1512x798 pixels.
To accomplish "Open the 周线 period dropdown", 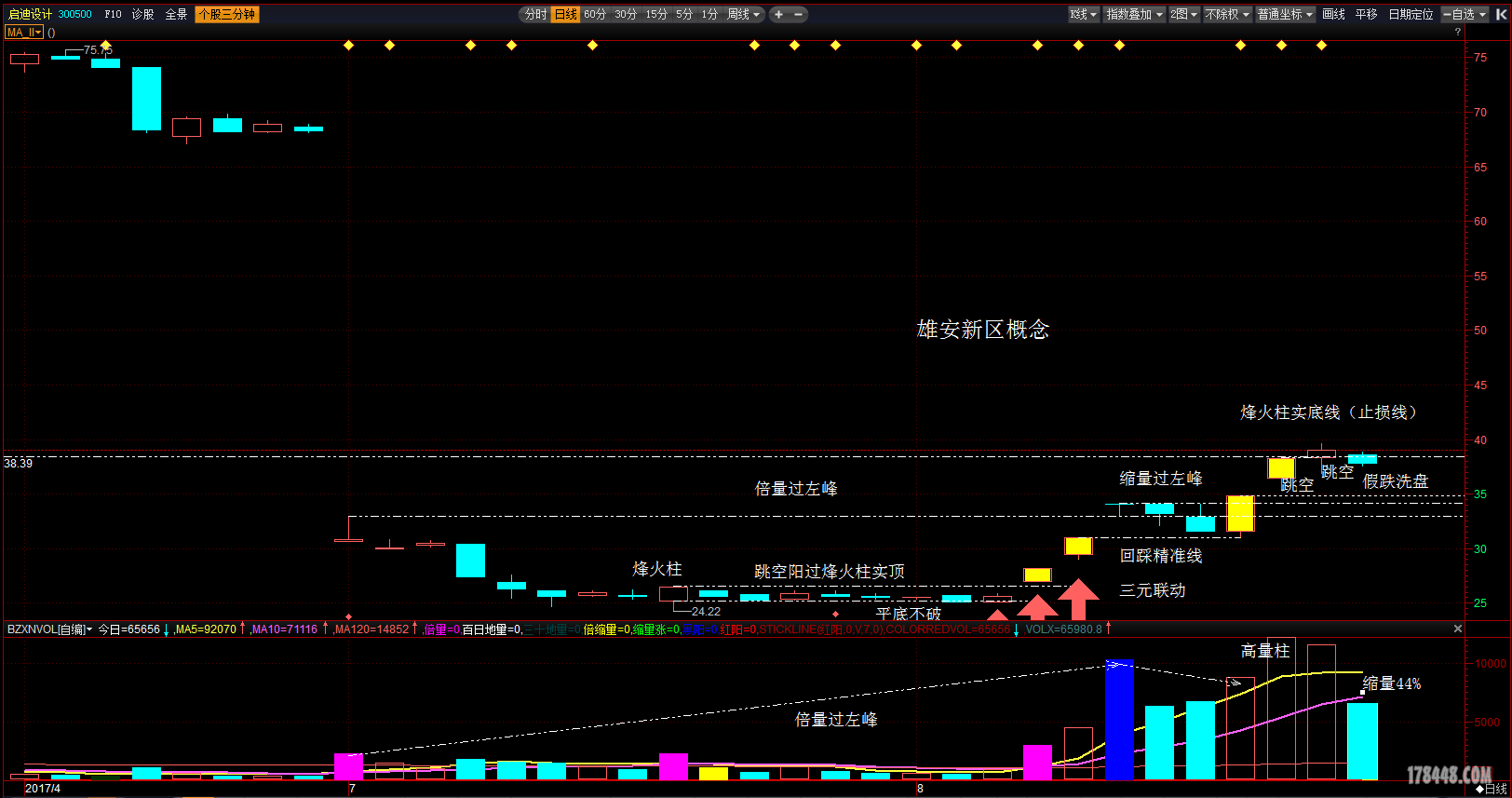I will click(x=744, y=14).
